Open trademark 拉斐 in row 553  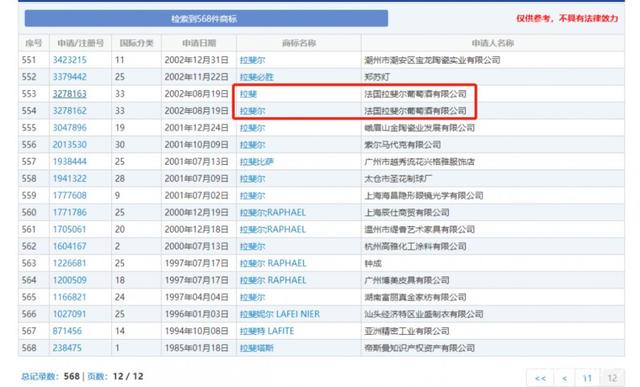pyautogui.click(x=248, y=94)
